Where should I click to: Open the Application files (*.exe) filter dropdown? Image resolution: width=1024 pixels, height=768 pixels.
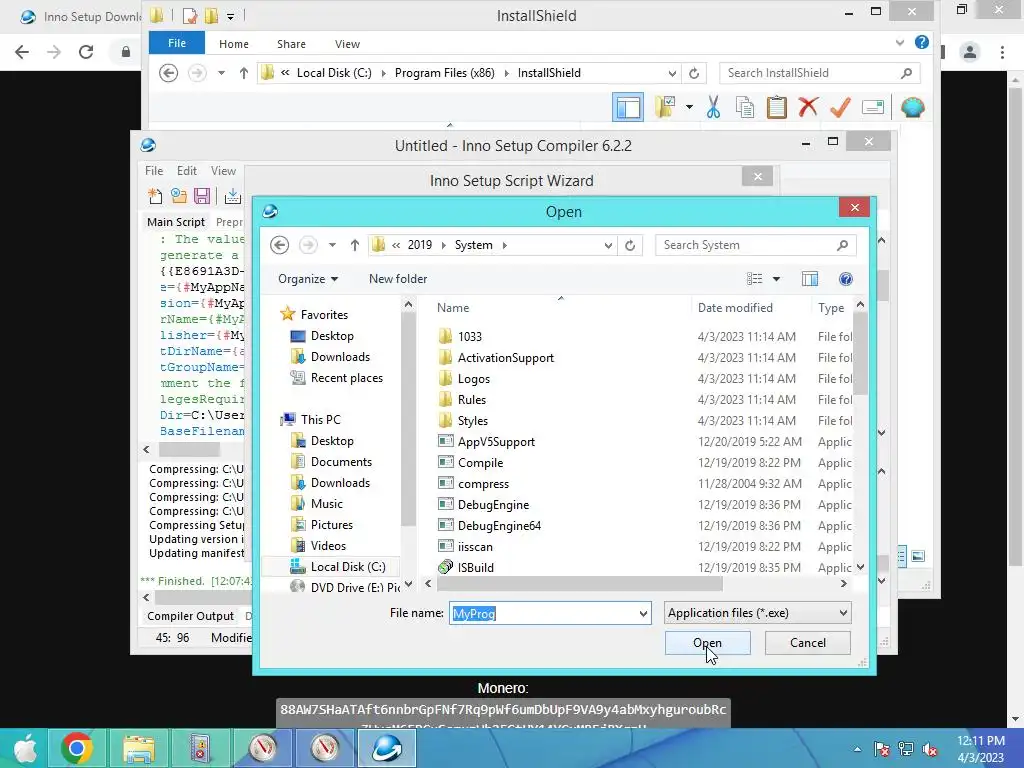pyautogui.click(x=758, y=613)
